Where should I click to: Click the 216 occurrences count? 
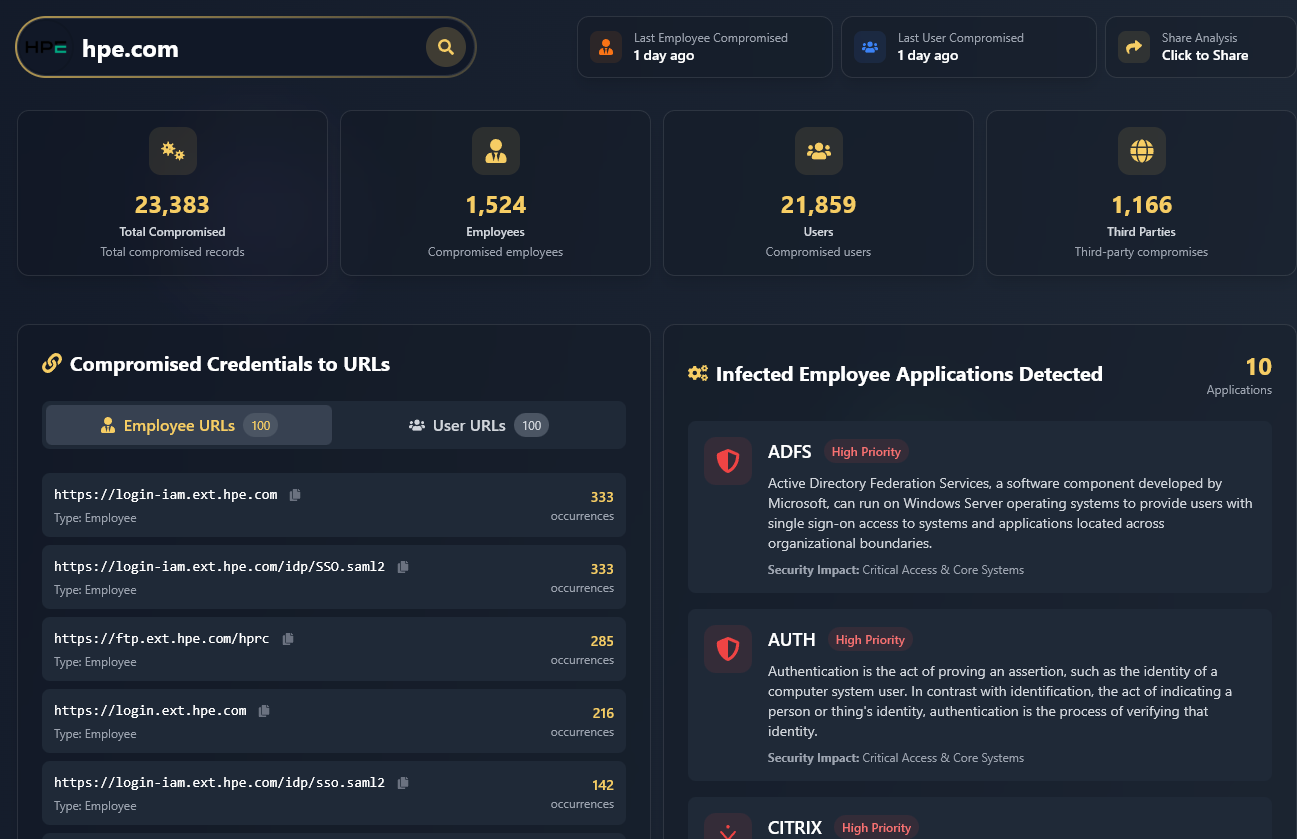pyautogui.click(x=603, y=713)
